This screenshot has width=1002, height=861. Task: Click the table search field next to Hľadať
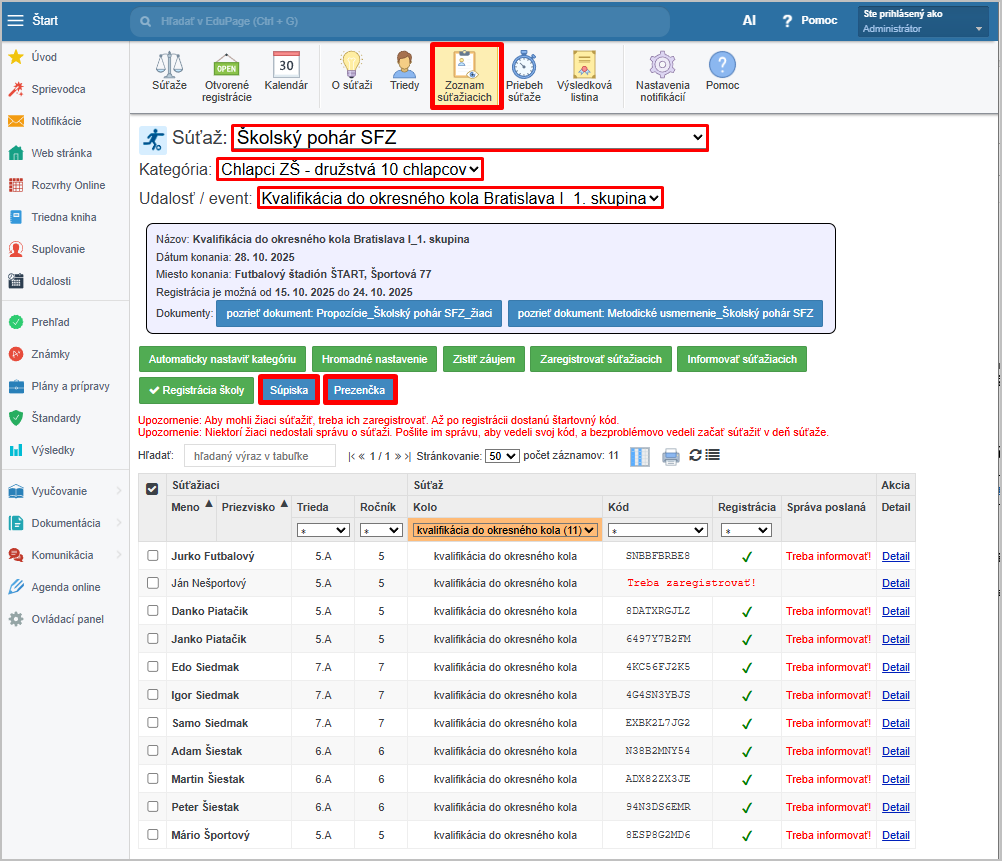click(x=260, y=456)
